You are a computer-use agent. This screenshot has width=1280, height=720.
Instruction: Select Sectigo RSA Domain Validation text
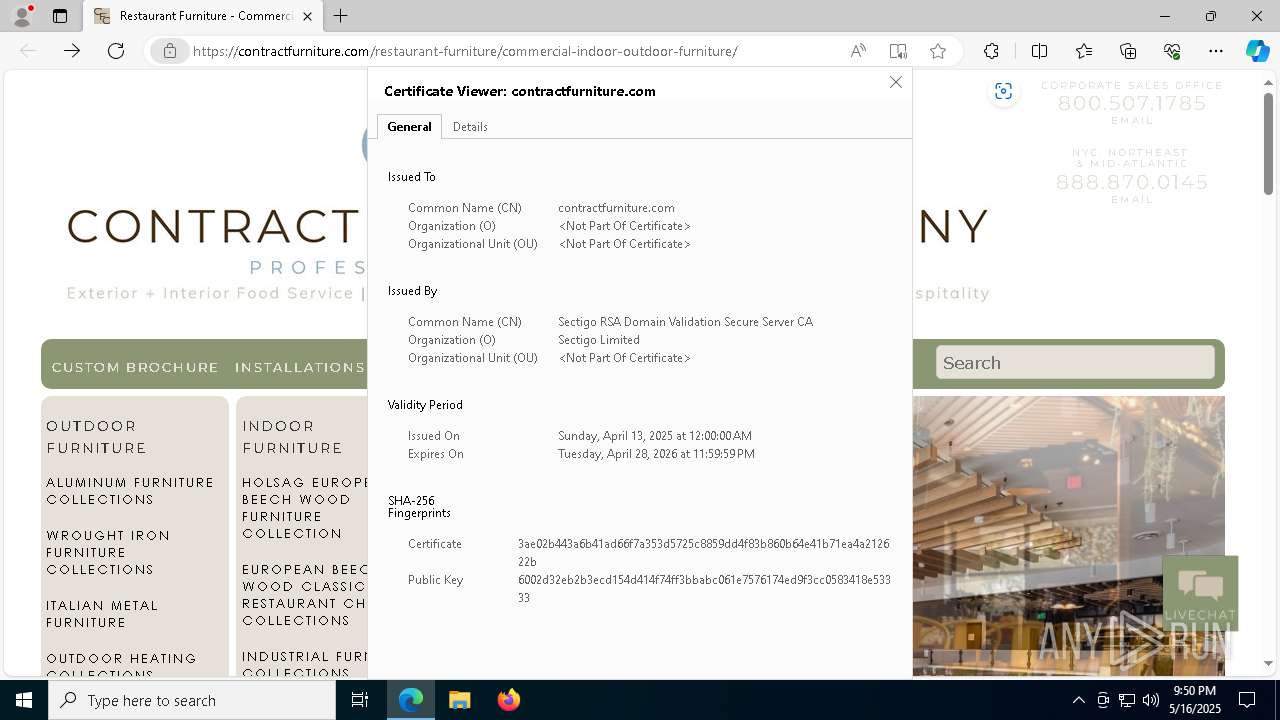(685, 322)
